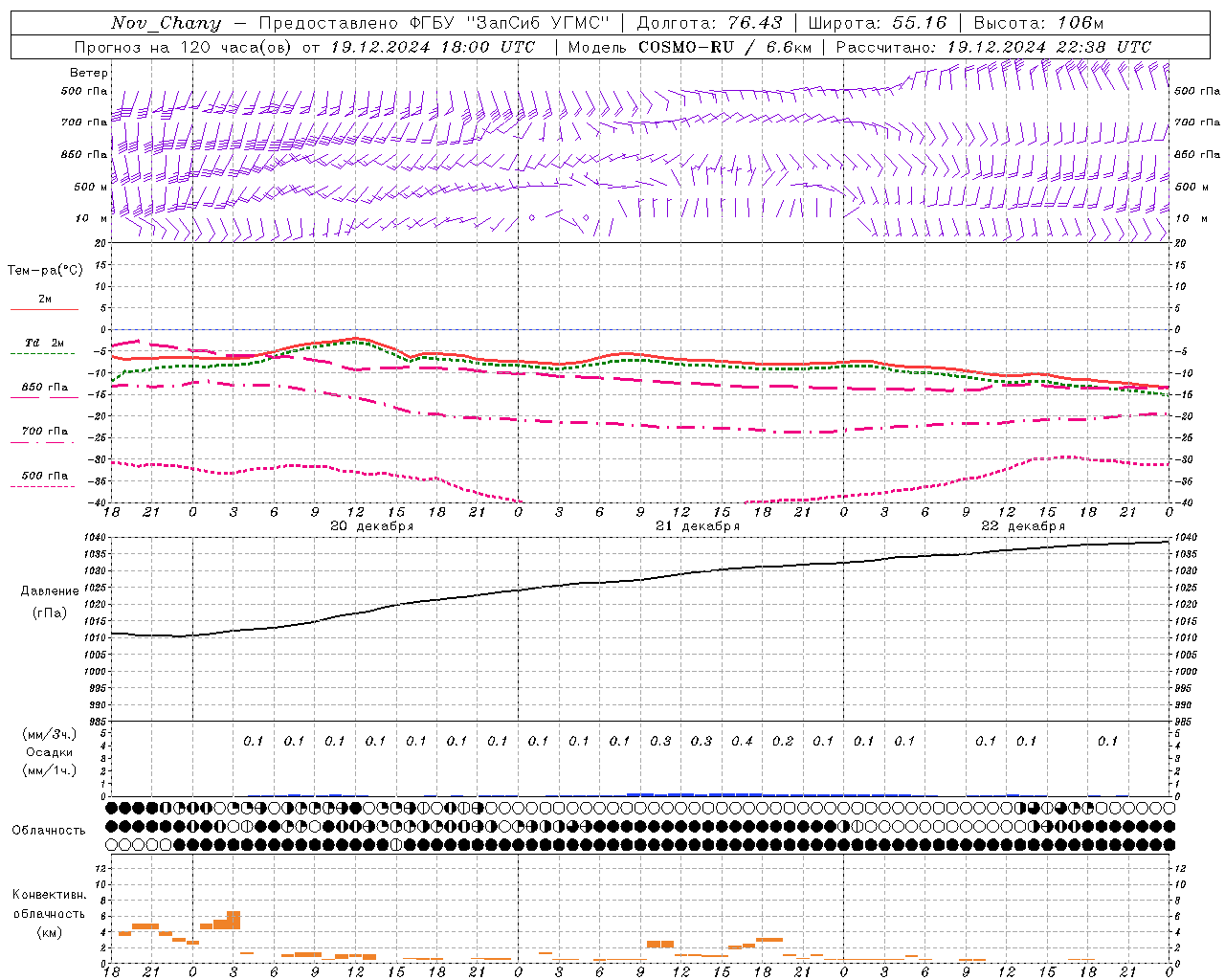Select the 'Широта: 55.16' latitude text

tap(878, 23)
